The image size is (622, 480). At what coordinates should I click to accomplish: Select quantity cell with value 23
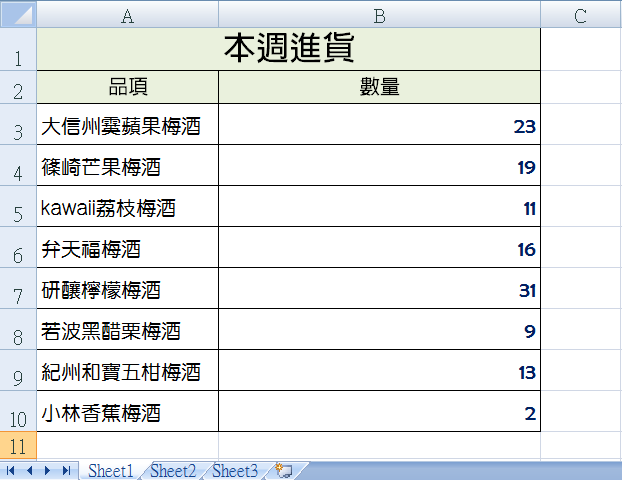379,125
